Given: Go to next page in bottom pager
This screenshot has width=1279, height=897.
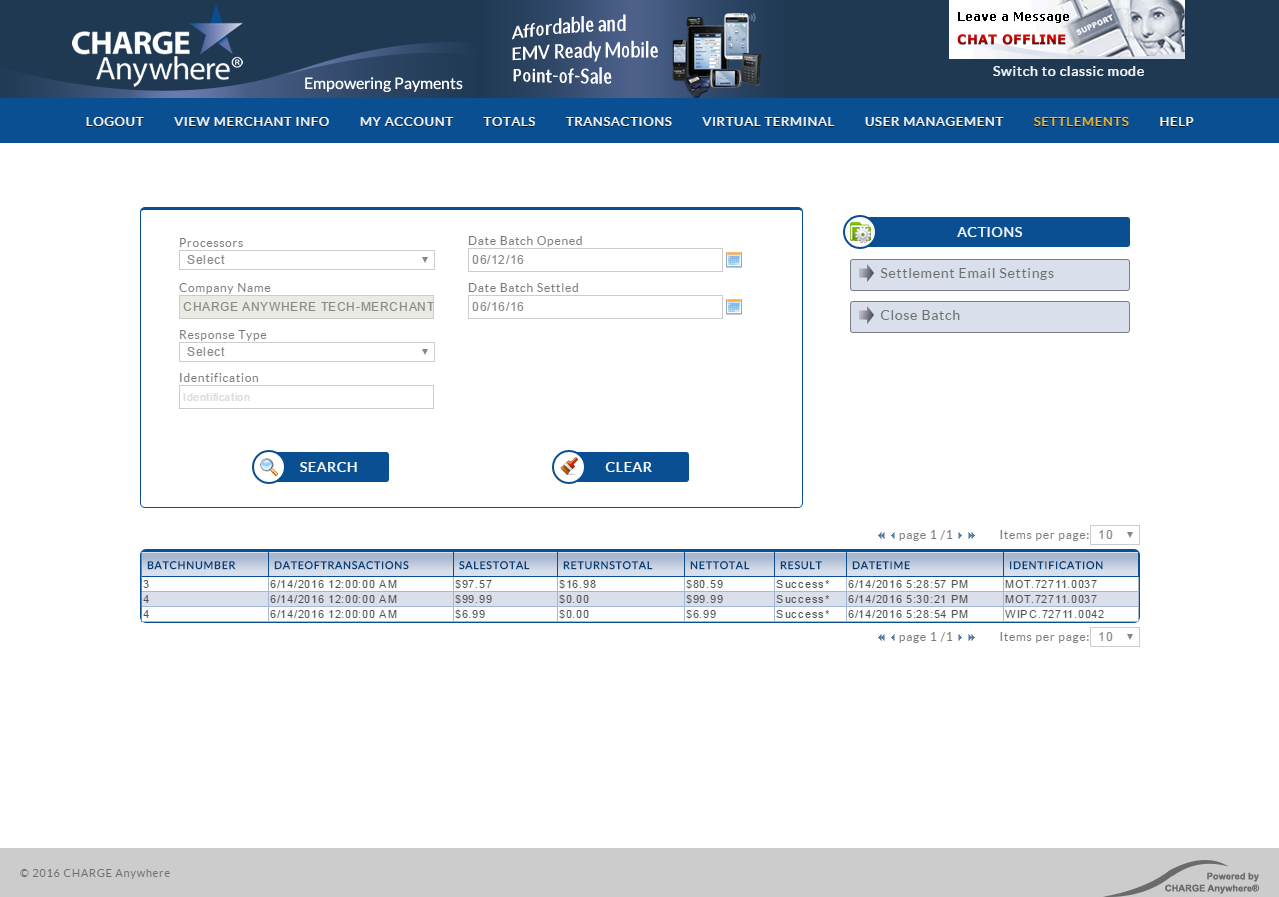Looking at the screenshot, I should [x=960, y=637].
